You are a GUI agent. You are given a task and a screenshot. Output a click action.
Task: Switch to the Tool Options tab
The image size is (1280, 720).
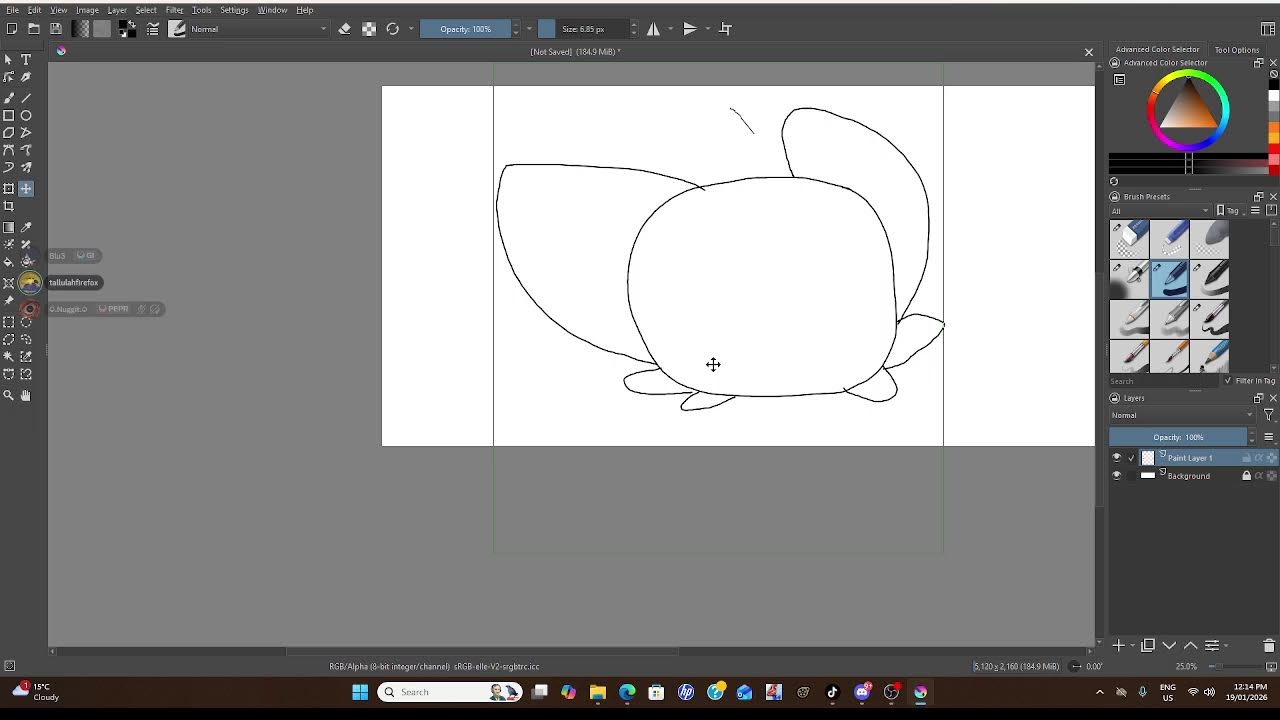1237,50
